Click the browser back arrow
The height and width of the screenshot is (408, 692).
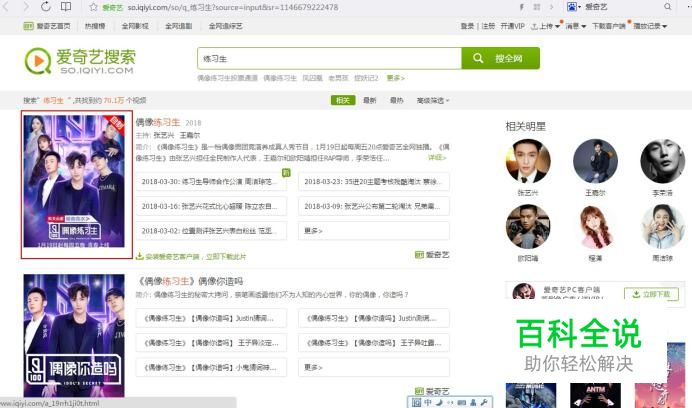coord(6,7)
